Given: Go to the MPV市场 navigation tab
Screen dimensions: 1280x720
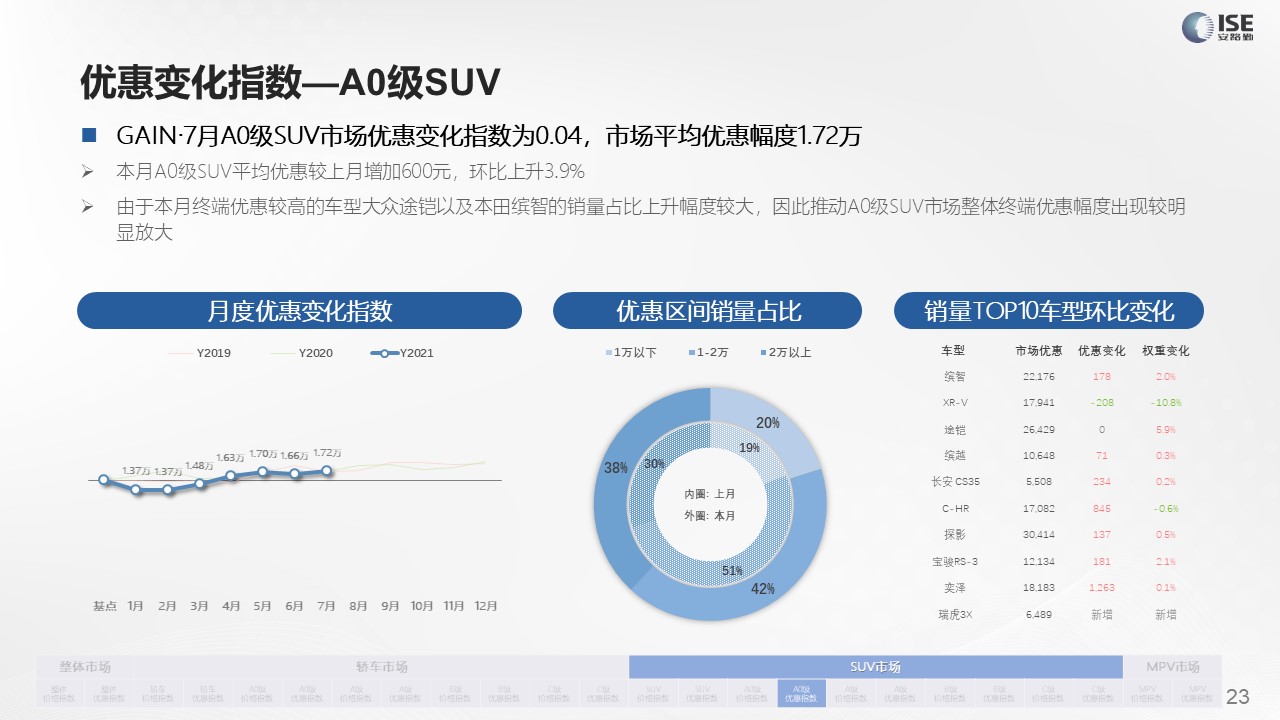Looking at the screenshot, I should [1172, 667].
